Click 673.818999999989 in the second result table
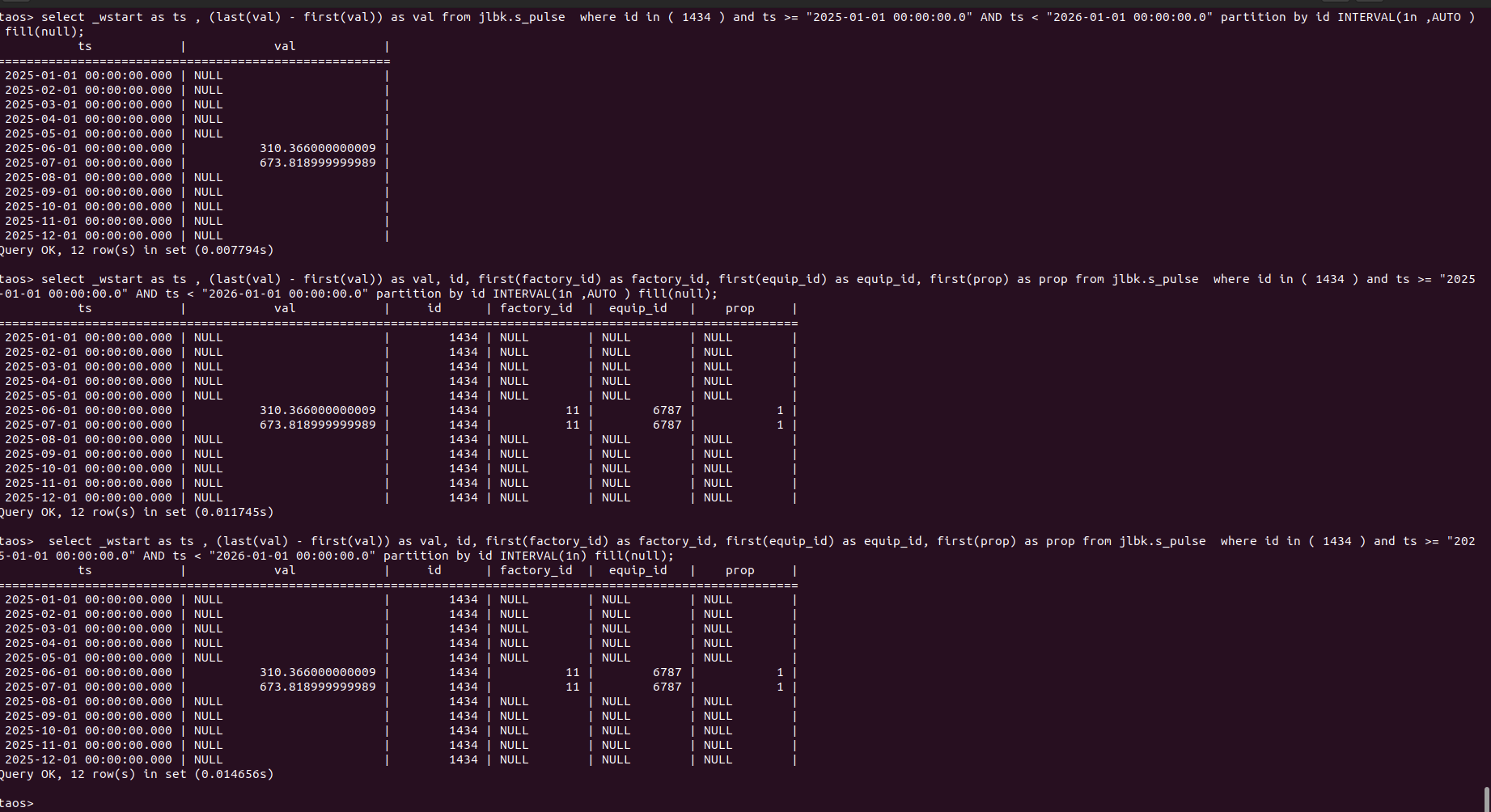 (317, 425)
